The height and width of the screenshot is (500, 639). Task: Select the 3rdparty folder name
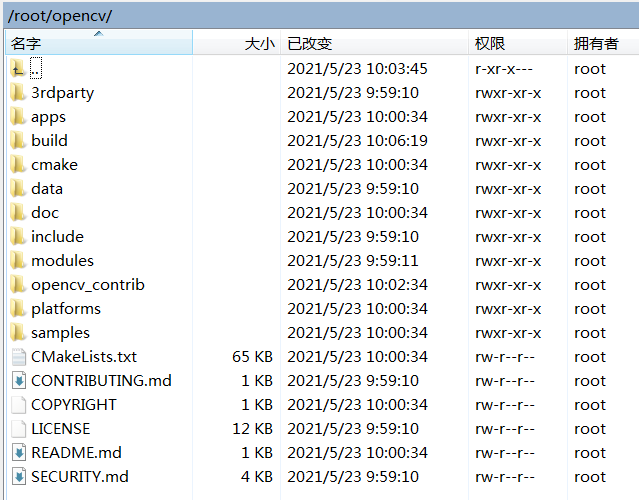(62, 93)
